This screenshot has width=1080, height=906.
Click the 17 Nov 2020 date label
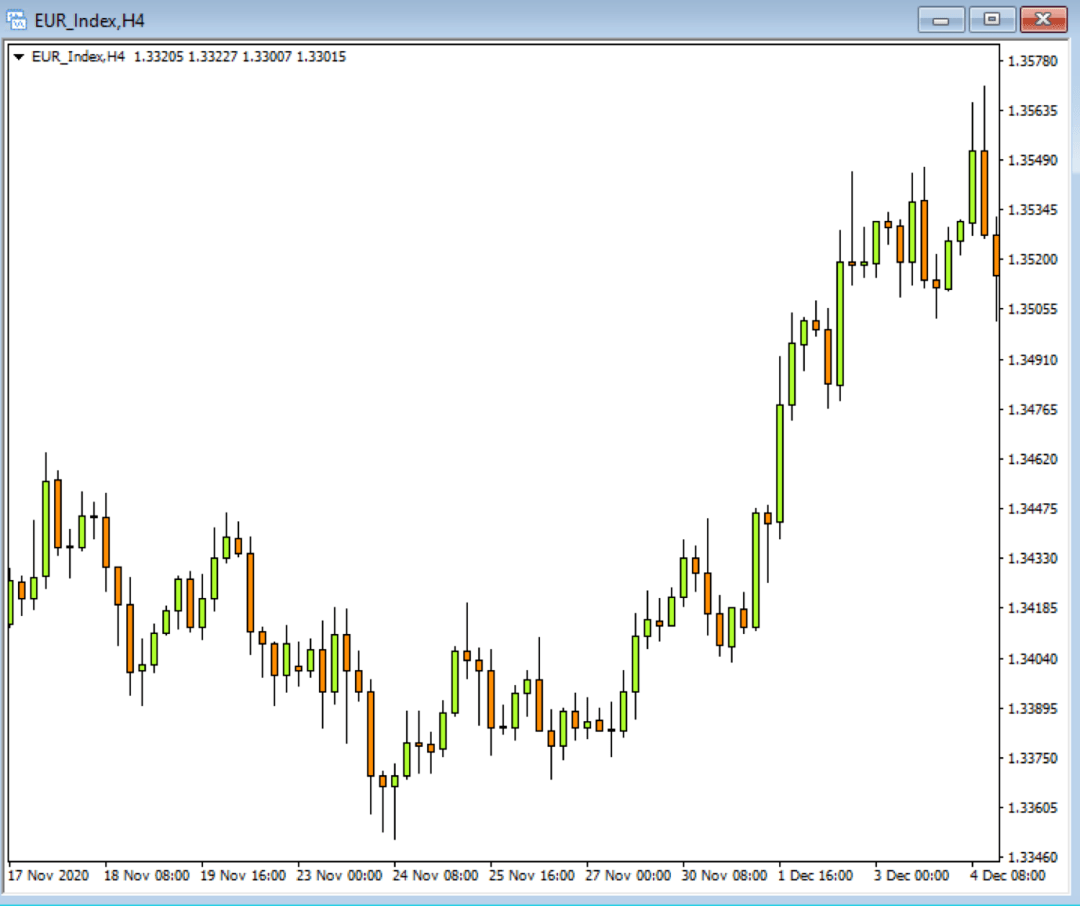point(48,875)
